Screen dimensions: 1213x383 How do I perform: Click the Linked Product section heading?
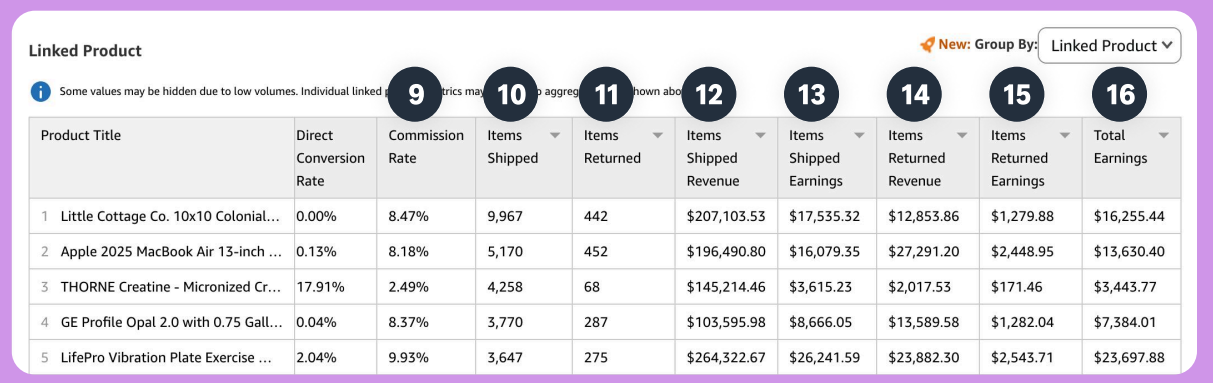[85, 50]
